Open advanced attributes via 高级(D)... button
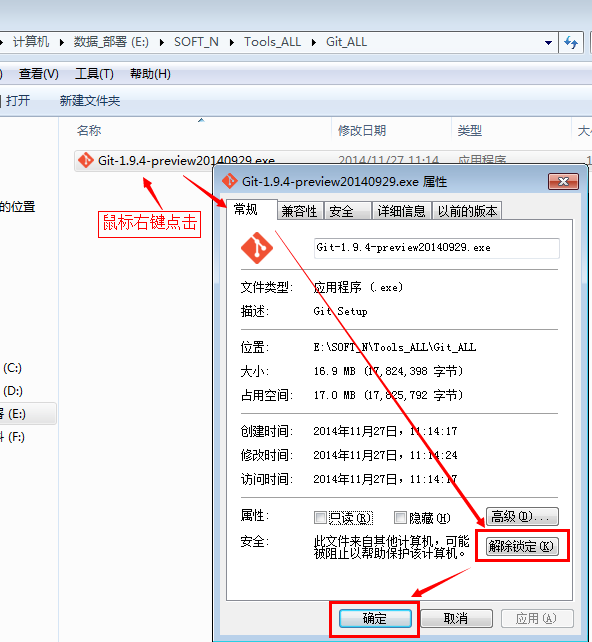Viewport: 592px width, 642px height. (x=522, y=516)
